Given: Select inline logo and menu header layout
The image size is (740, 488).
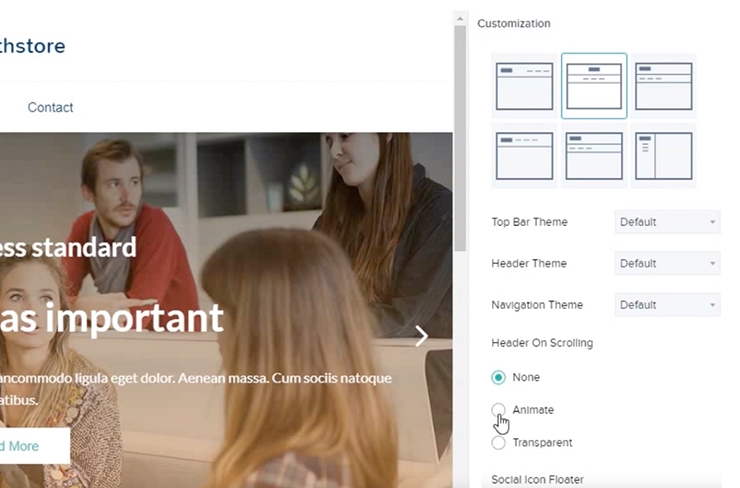Looking at the screenshot, I should [524, 156].
